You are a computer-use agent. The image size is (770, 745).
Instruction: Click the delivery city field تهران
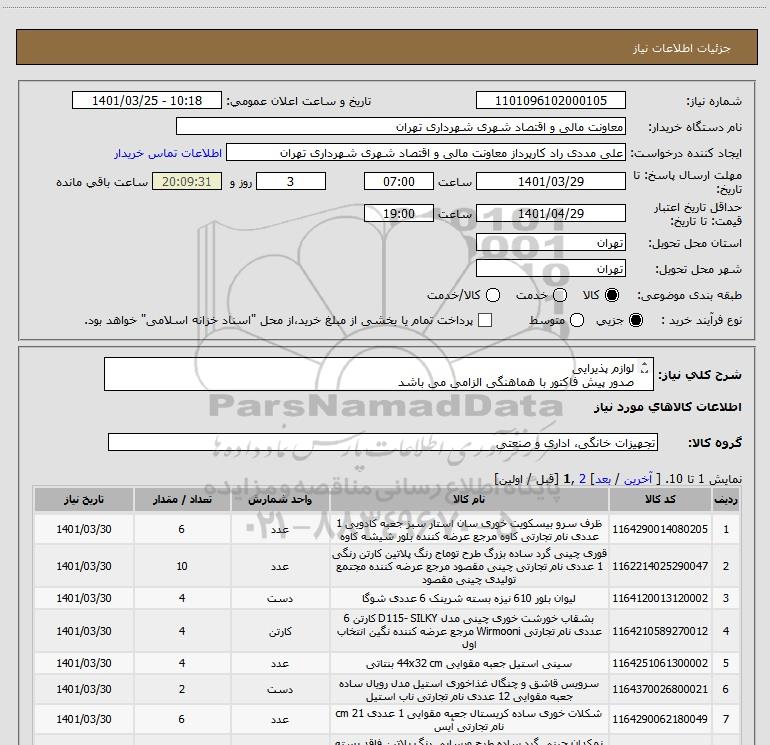click(x=550, y=269)
